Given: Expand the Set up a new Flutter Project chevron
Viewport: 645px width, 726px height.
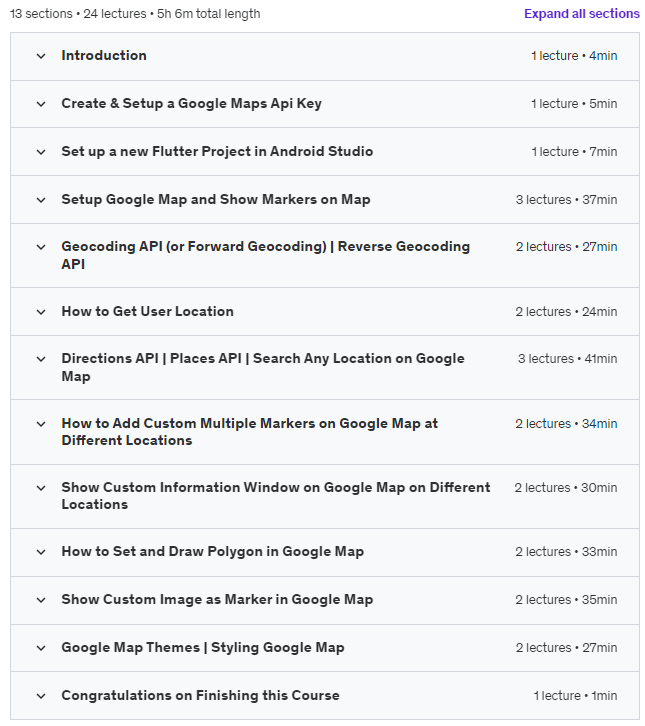Looking at the screenshot, I should click(x=41, y=152).
